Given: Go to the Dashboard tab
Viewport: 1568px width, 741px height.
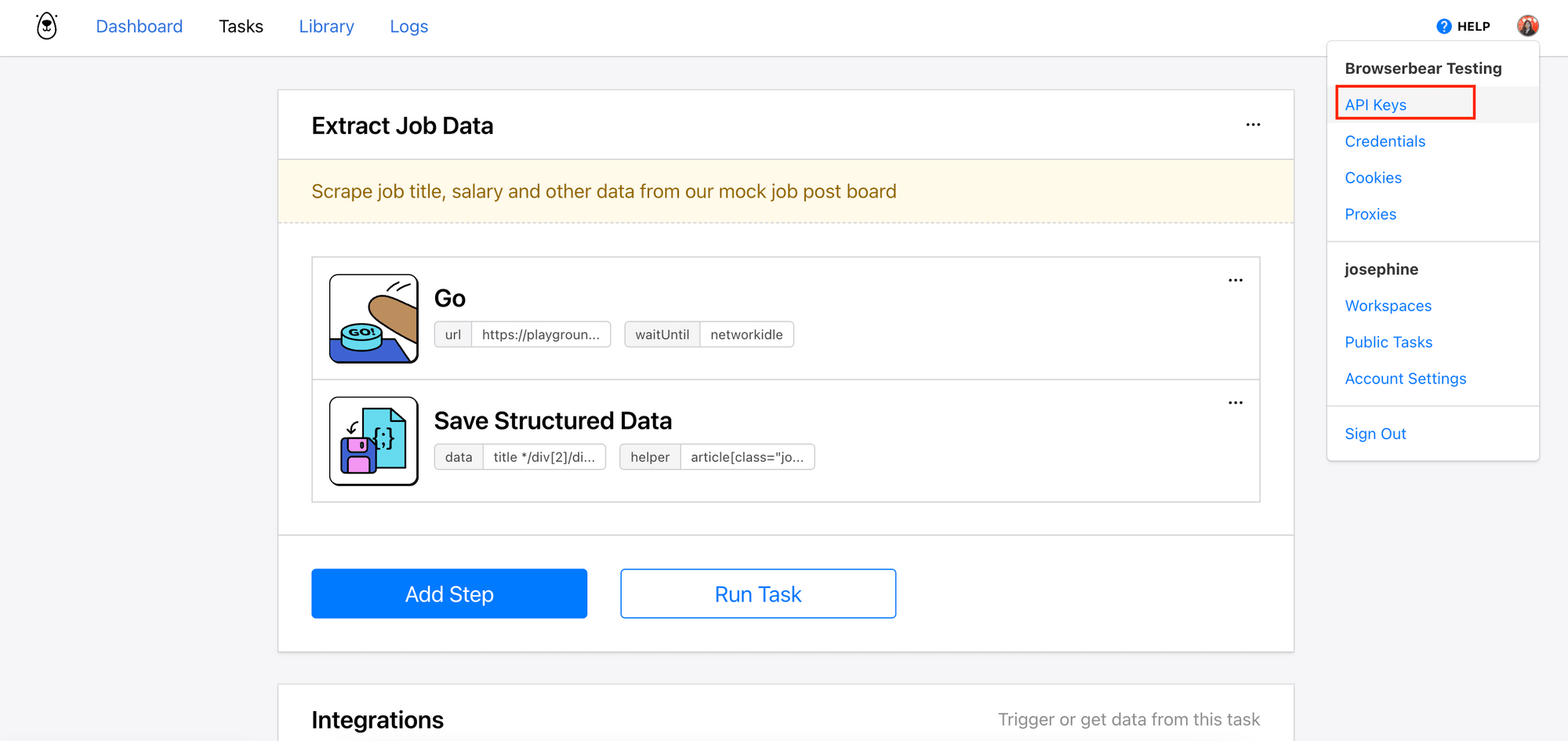Looking at the screenshot, I should coord(139,27).
